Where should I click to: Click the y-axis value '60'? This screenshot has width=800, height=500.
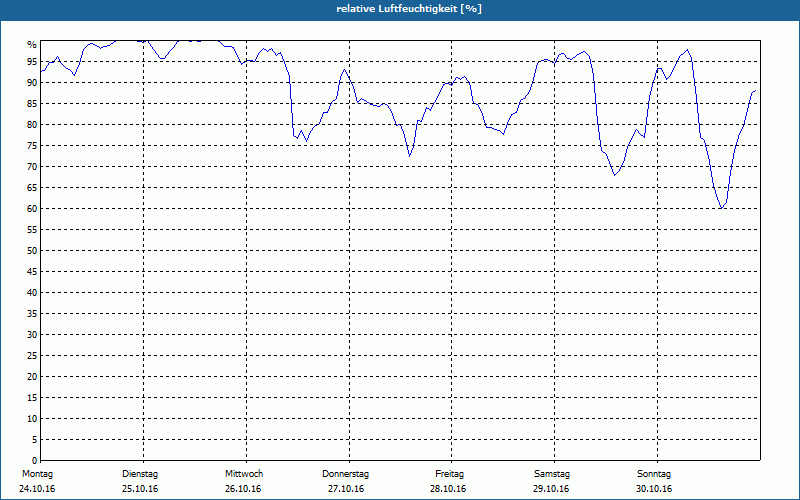coord(32,209)
